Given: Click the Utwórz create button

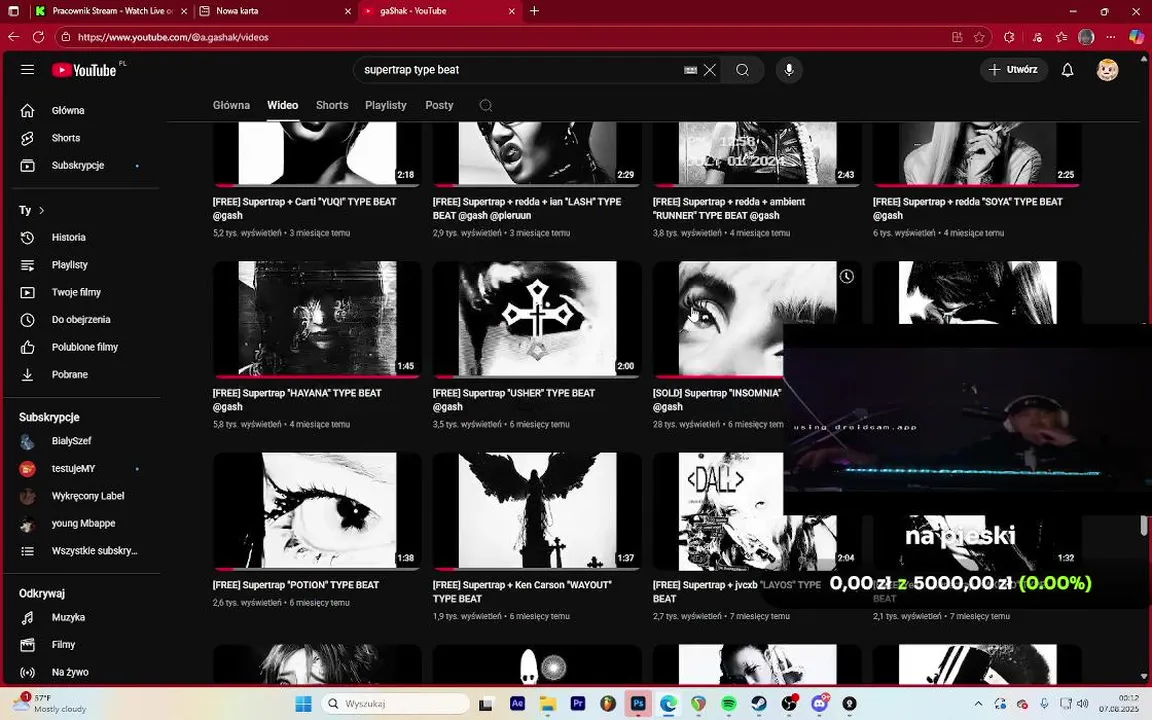Looking at the screenshot, I should click(1013, 70).
